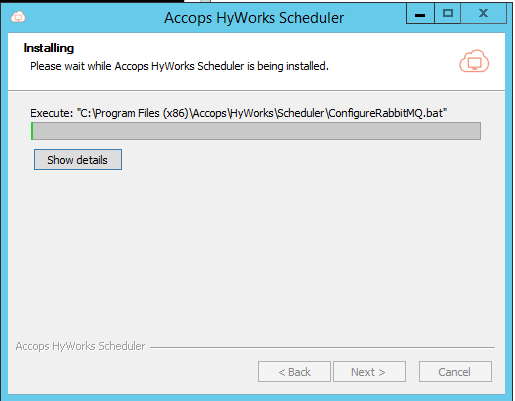The height and width of the screenshot is (401, 515).
Task: Close the installer with the X button
Action: (483, 14)
